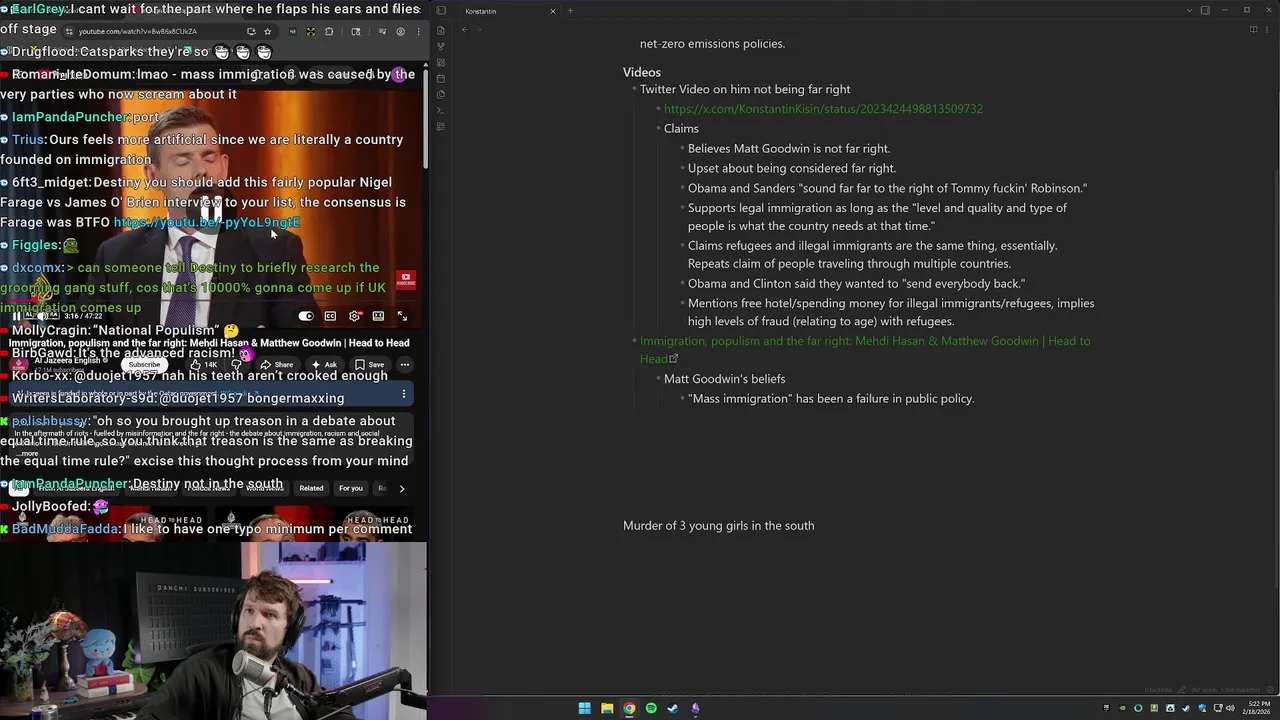1280x720 pixels.
Task: Pause the YouTube video
Action: tap(16, 316)
